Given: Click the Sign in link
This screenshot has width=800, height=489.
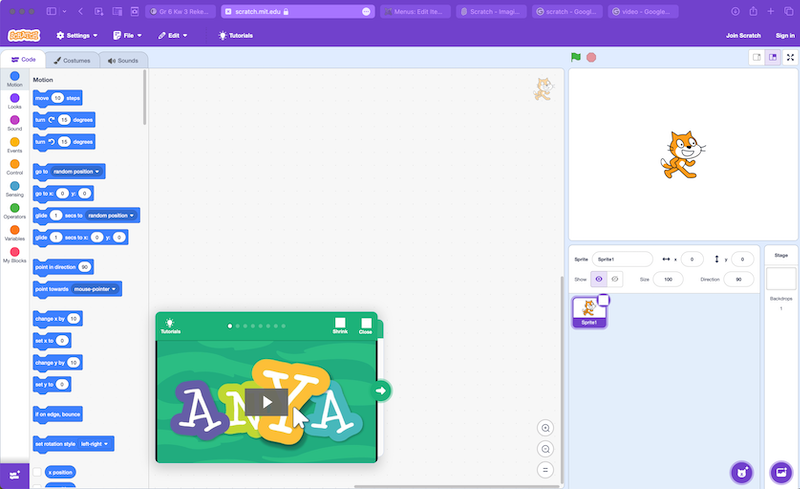Looking at the screenshot, I should pos(785,35).
